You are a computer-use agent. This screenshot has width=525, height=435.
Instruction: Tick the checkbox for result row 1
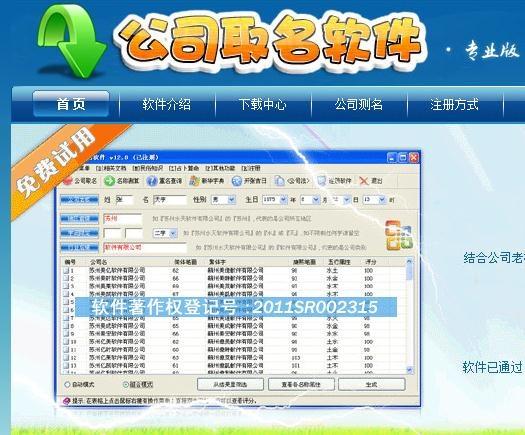point(66,270)
